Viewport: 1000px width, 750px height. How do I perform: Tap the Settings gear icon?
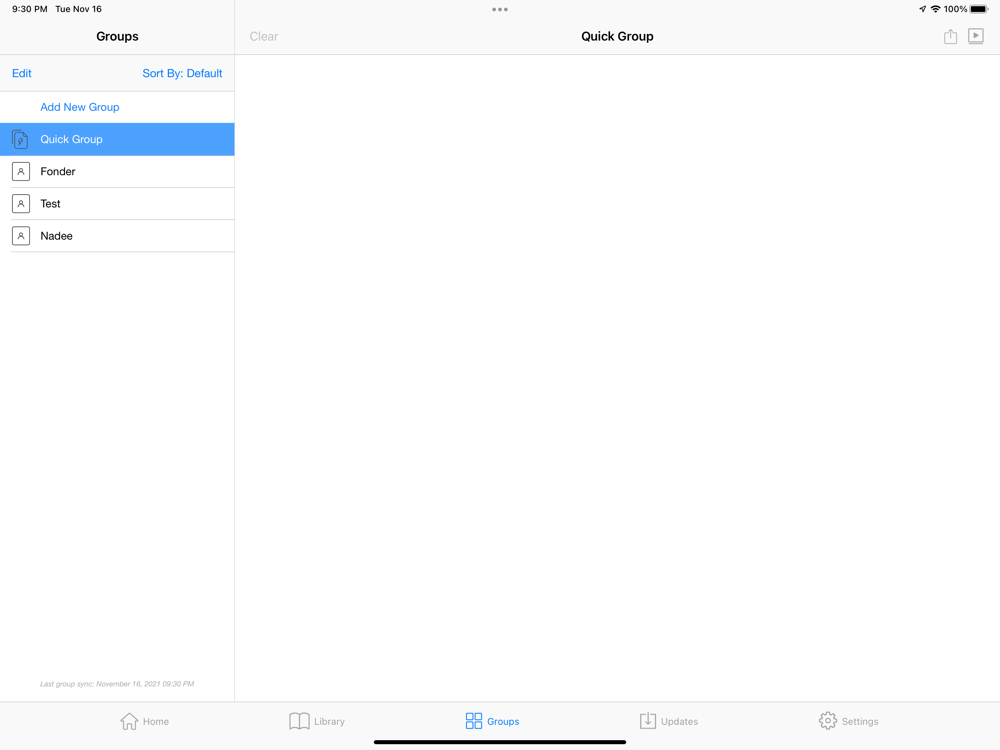[828, 721]
